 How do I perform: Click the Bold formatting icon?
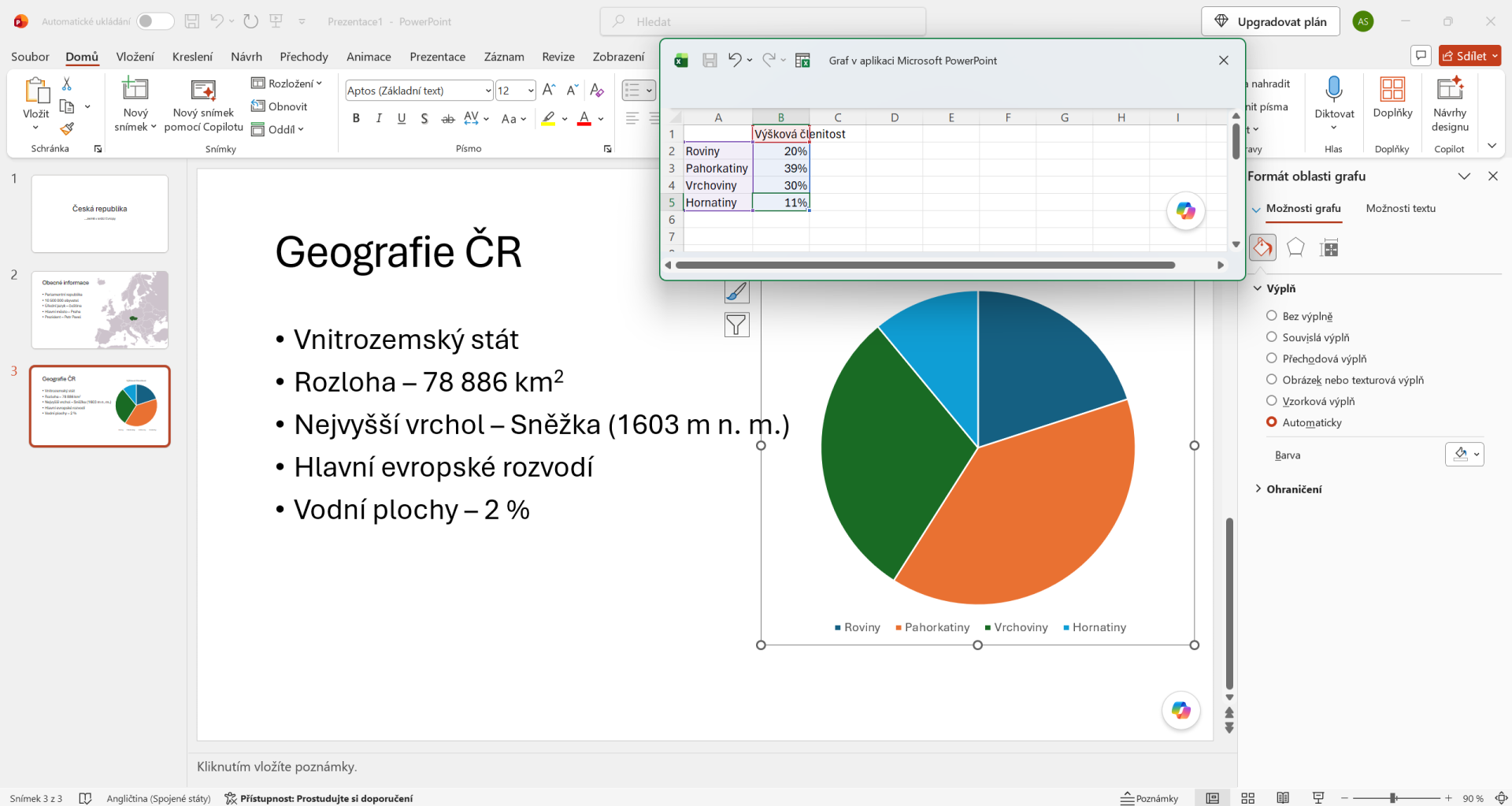tap(356, 118)
